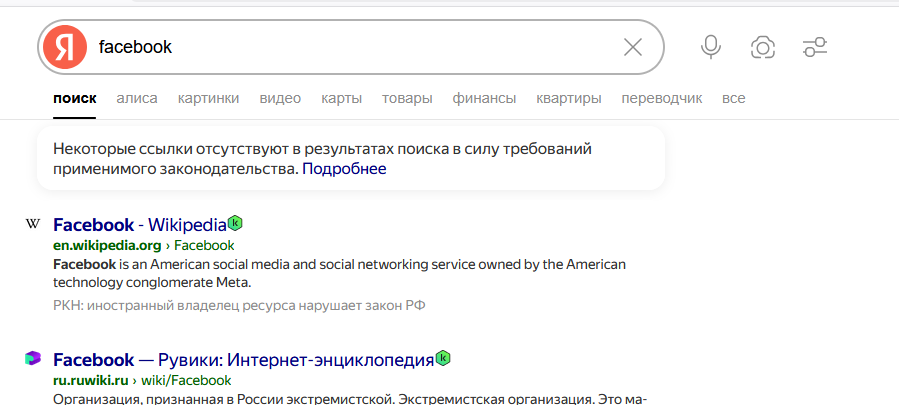
Task: Start voice search with microphone icon
Action: (711, 47)
